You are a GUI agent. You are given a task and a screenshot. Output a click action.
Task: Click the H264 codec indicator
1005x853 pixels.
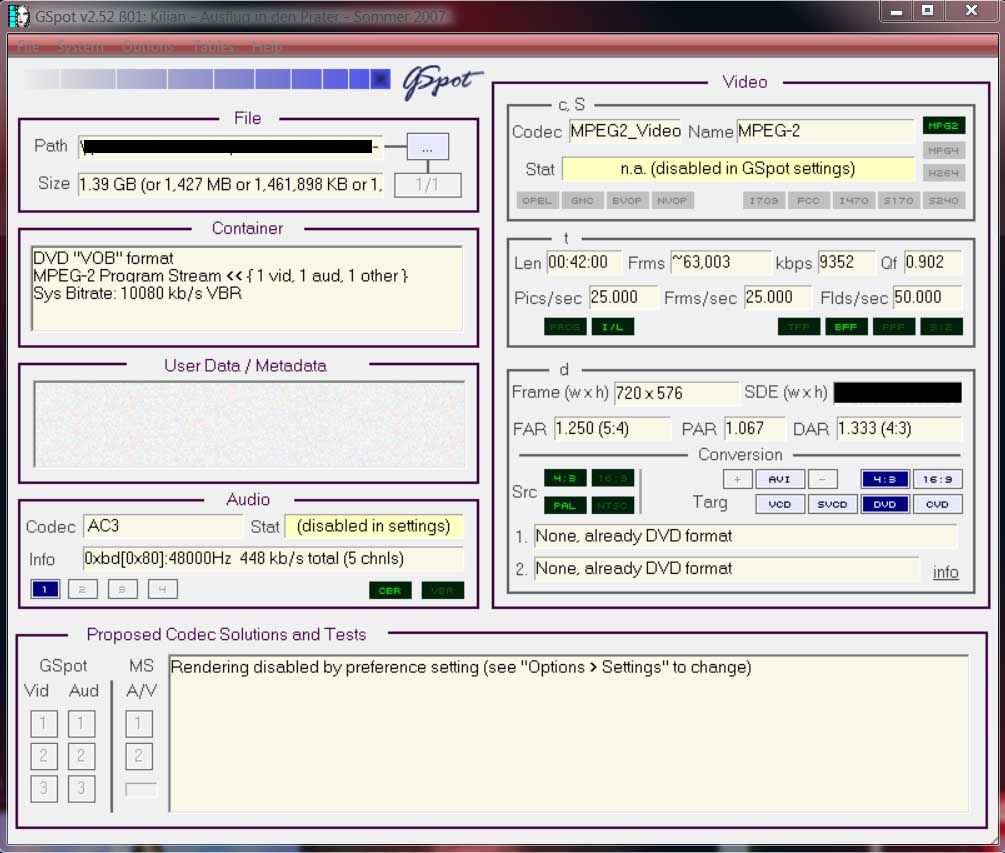pos(943,173)
